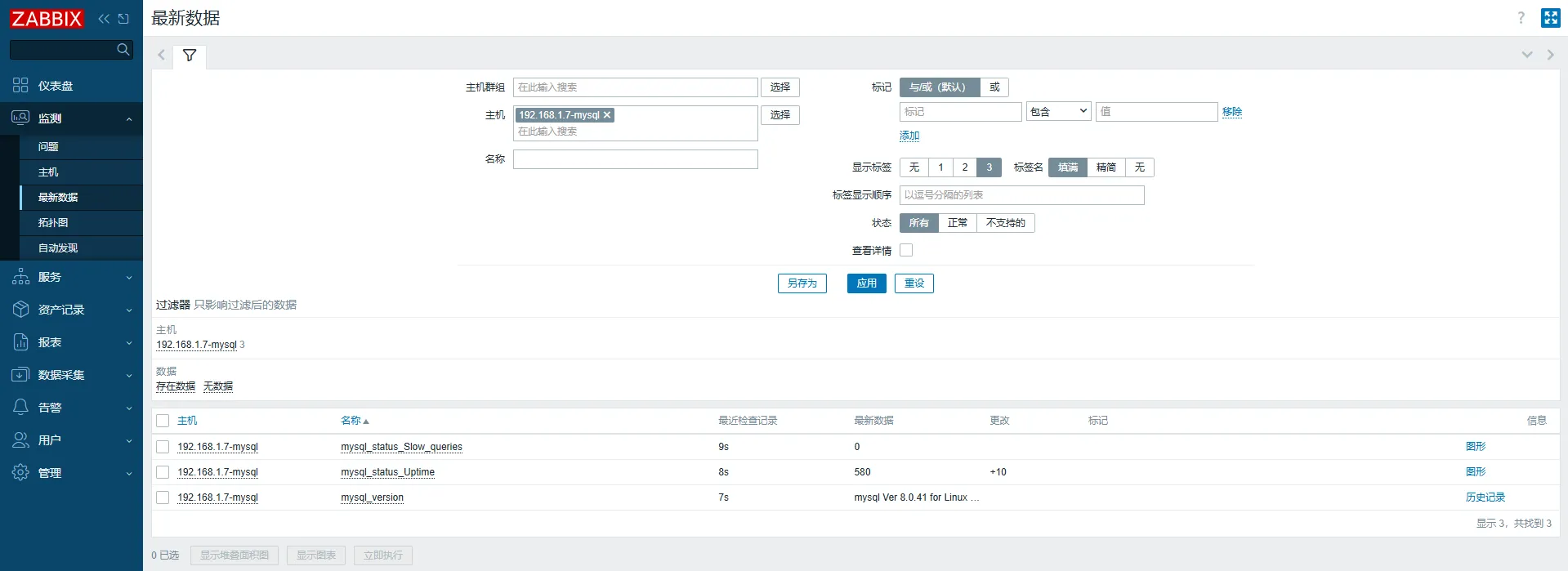Viewport: 1568px width, 571px height.
Task: Collapse the 监测 monitoring section
Action: (71, 118)
